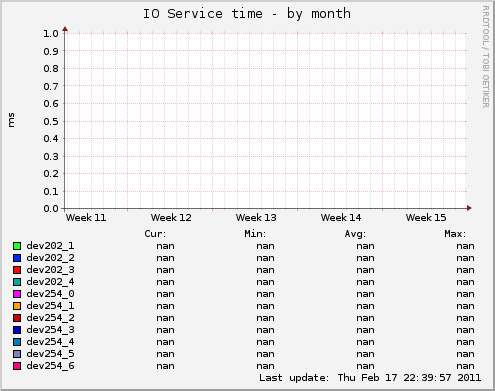Click the dev254_4 legend color swatch
This screenshot has height=391, width=495.
click(17, 342)
